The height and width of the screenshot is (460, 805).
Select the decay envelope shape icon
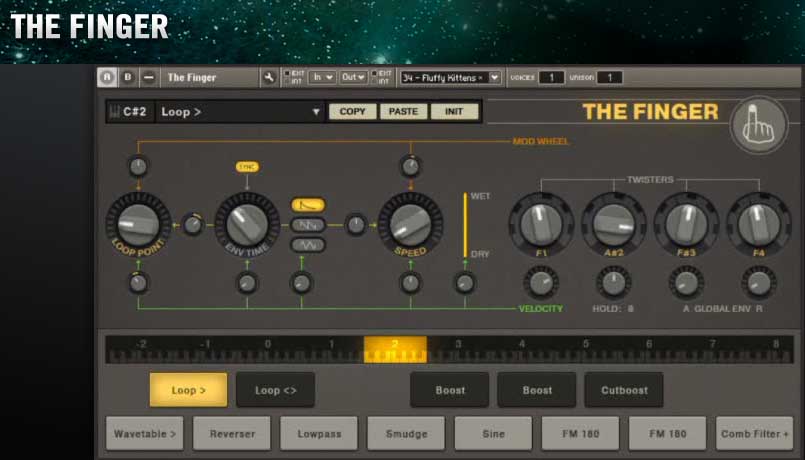click(x=308, y=205)
